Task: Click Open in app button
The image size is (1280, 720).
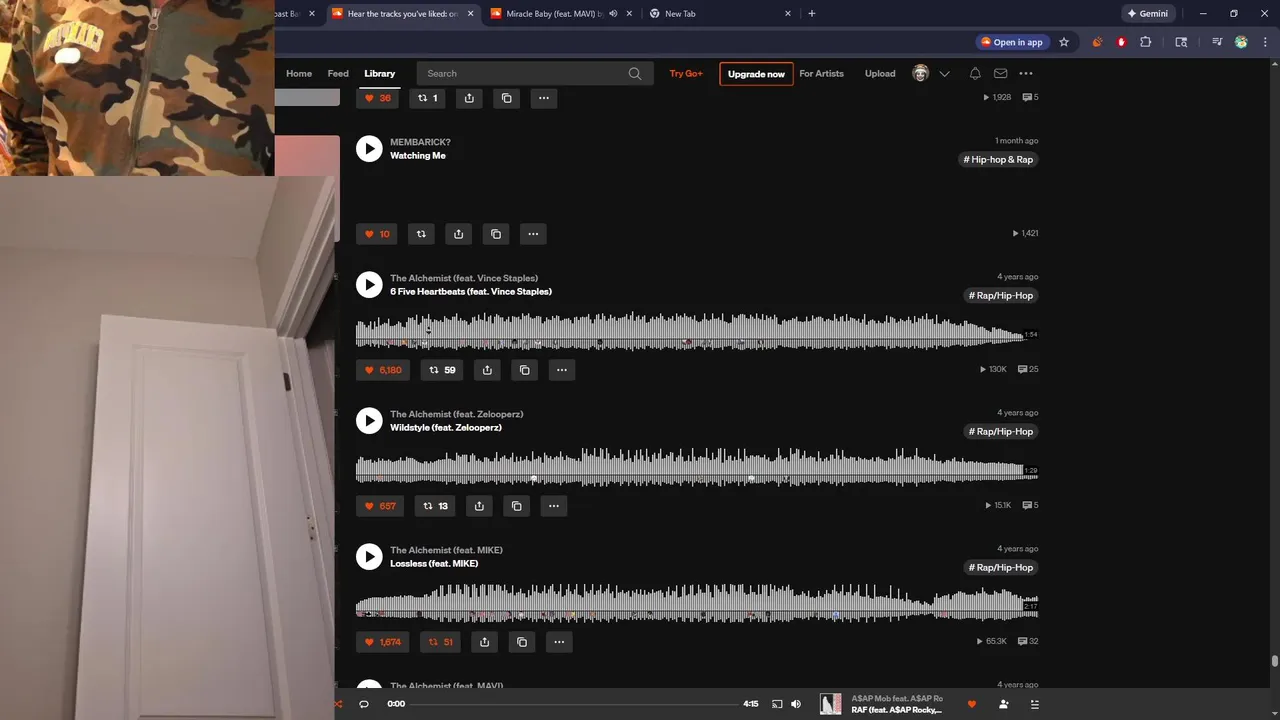Action: pos(1012,42)
